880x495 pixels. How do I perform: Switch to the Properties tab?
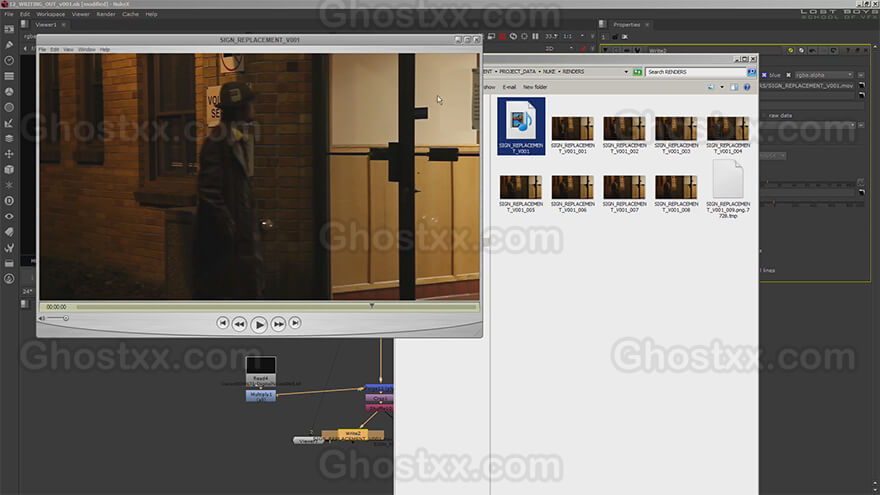click(x=626, y=25)
